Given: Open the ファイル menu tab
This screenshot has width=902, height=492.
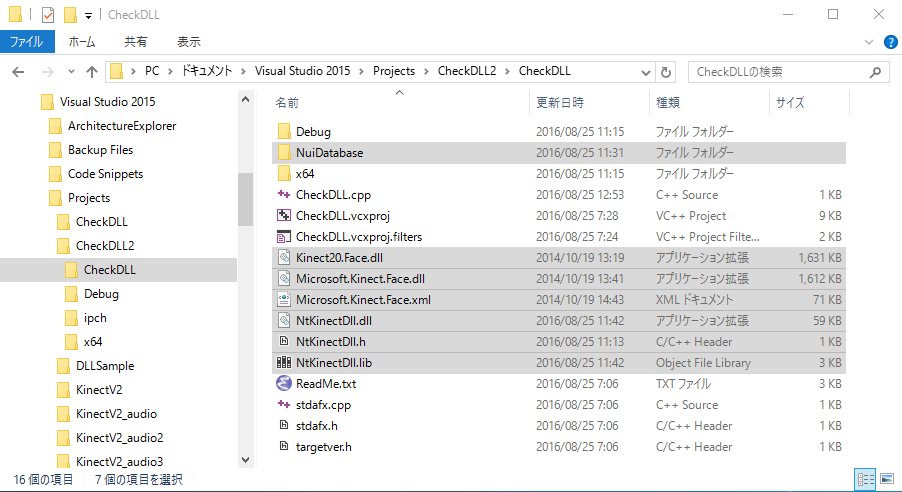Looking at the screenshot, I should pyautogui.click(x=26, y=42).
